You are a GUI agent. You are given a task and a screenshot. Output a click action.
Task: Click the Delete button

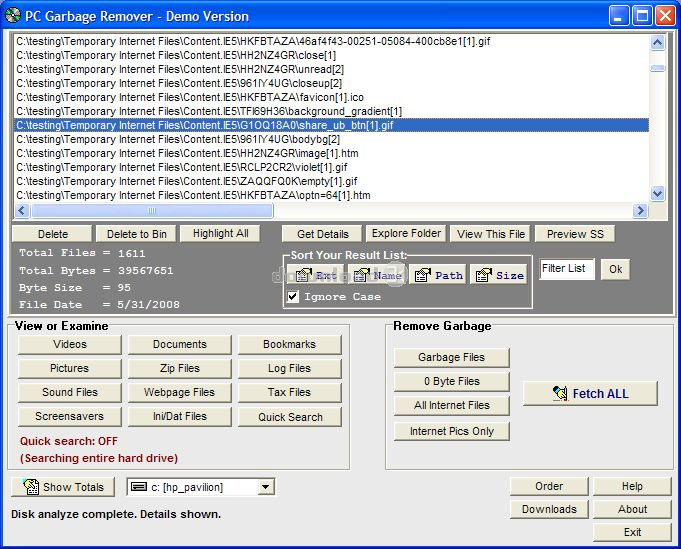click(x=52, y=234)
